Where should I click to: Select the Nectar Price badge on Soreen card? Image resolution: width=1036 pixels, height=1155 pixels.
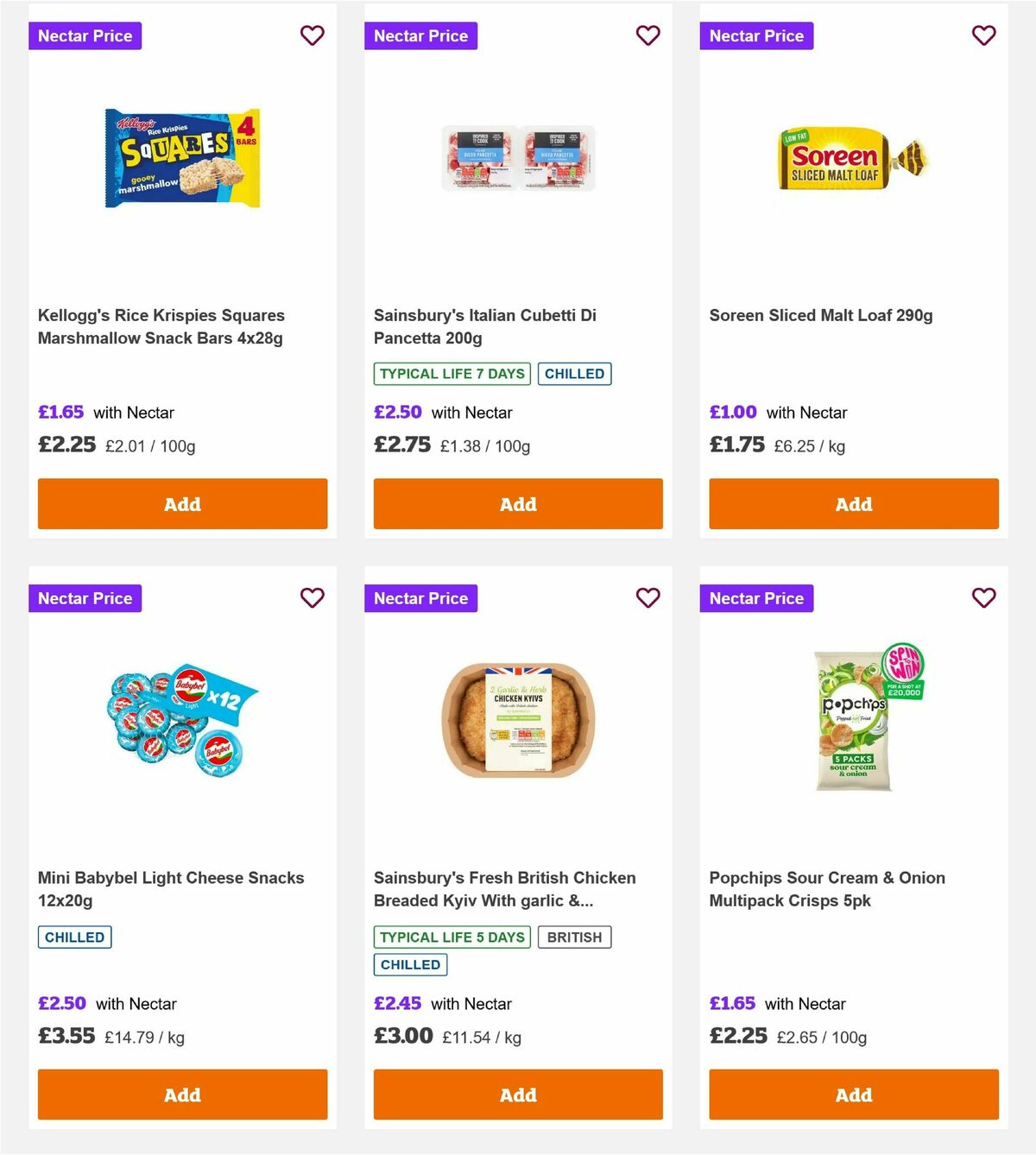pos(756,36)
